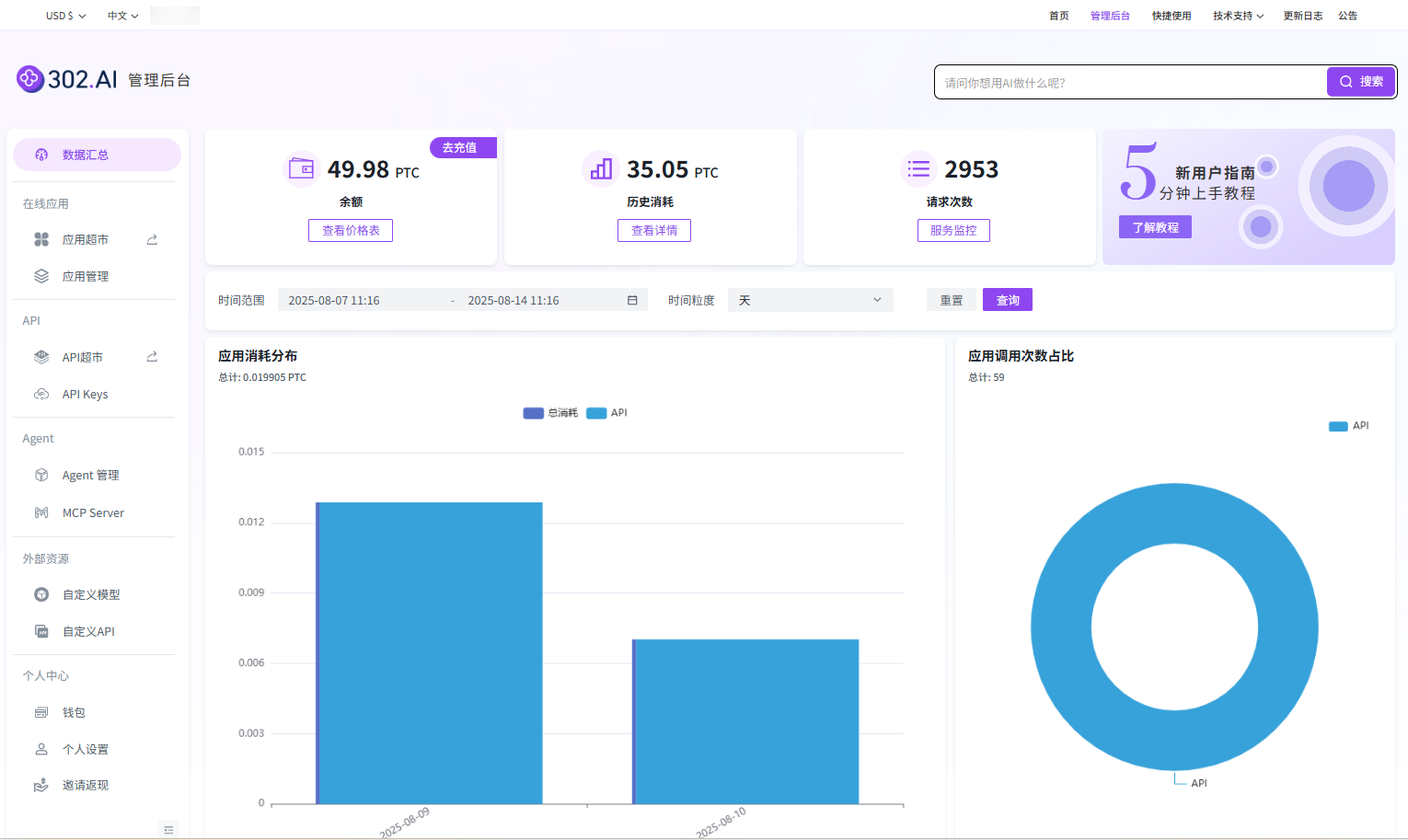Expand the USD $ currency dropdown
The width and height of the screenshot is (1408, 840).
click(x=65, y=16)
